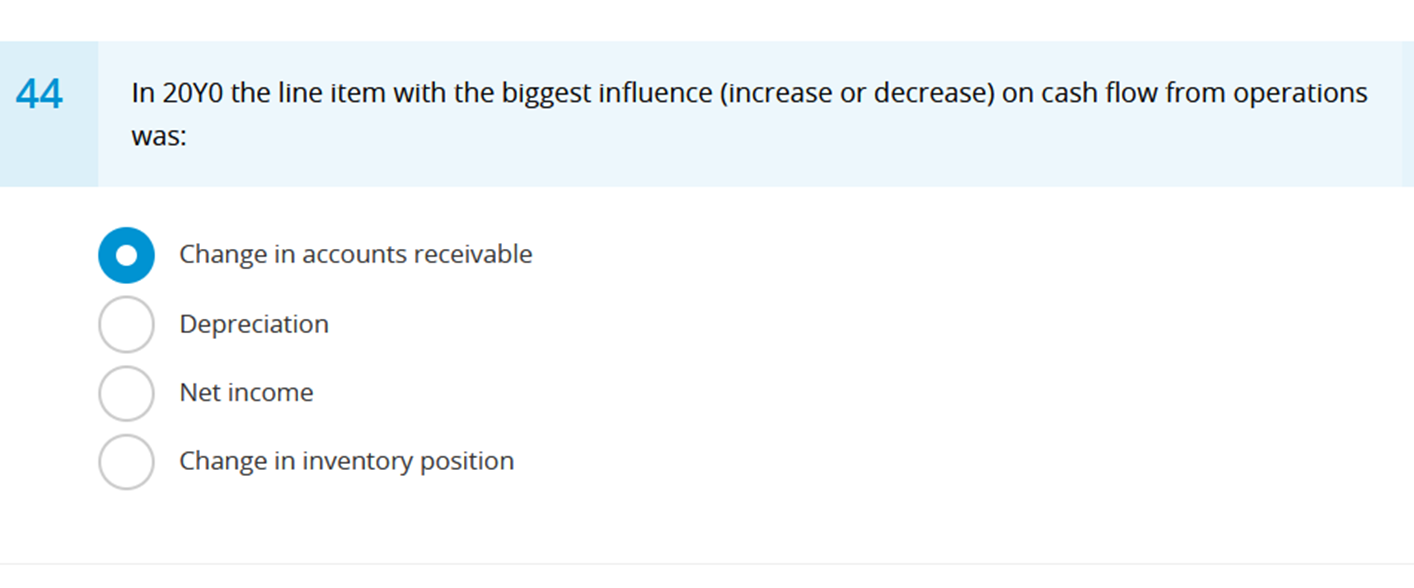
Task: Click the empty radio beside Net income
Action: (126, 393)
